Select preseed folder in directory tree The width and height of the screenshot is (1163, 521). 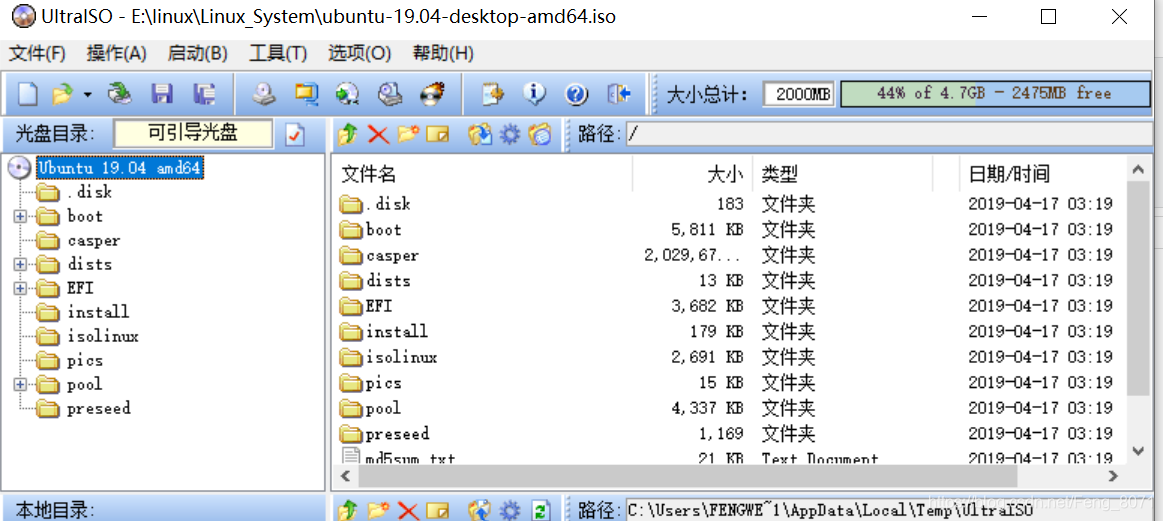[x=98, y=408]
